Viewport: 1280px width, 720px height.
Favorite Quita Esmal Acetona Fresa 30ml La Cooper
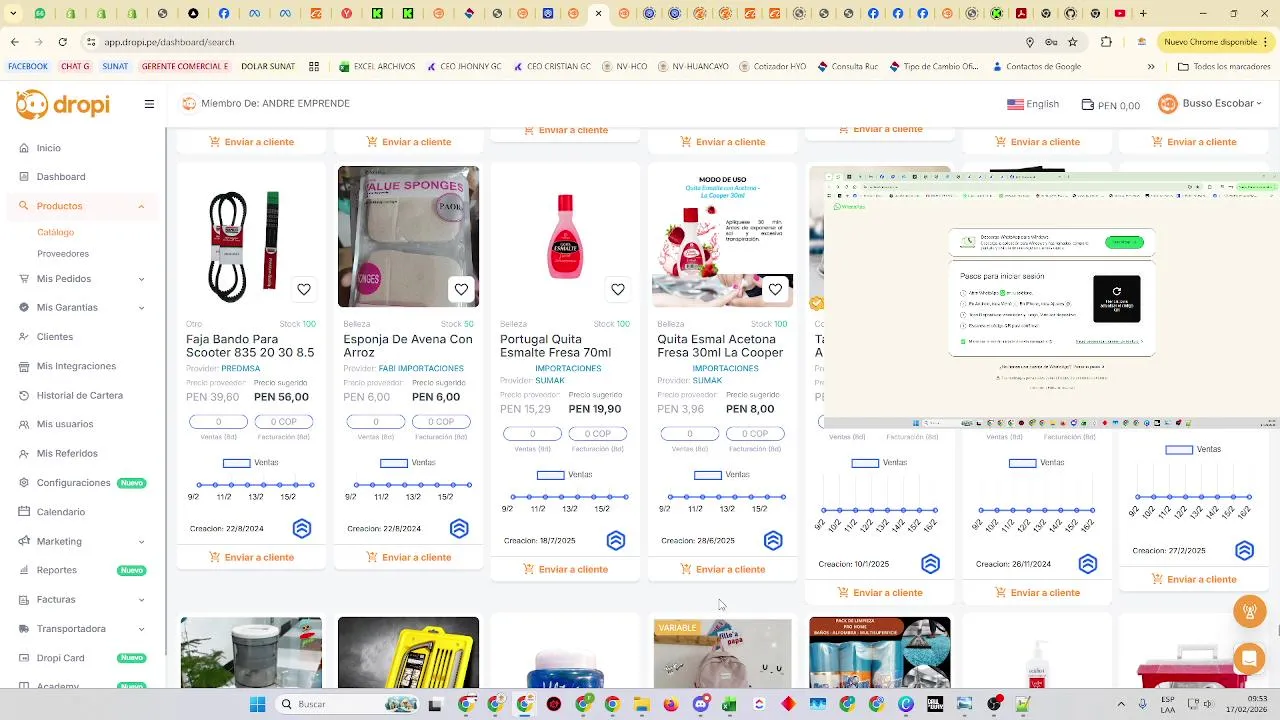[x=775, y=290]
